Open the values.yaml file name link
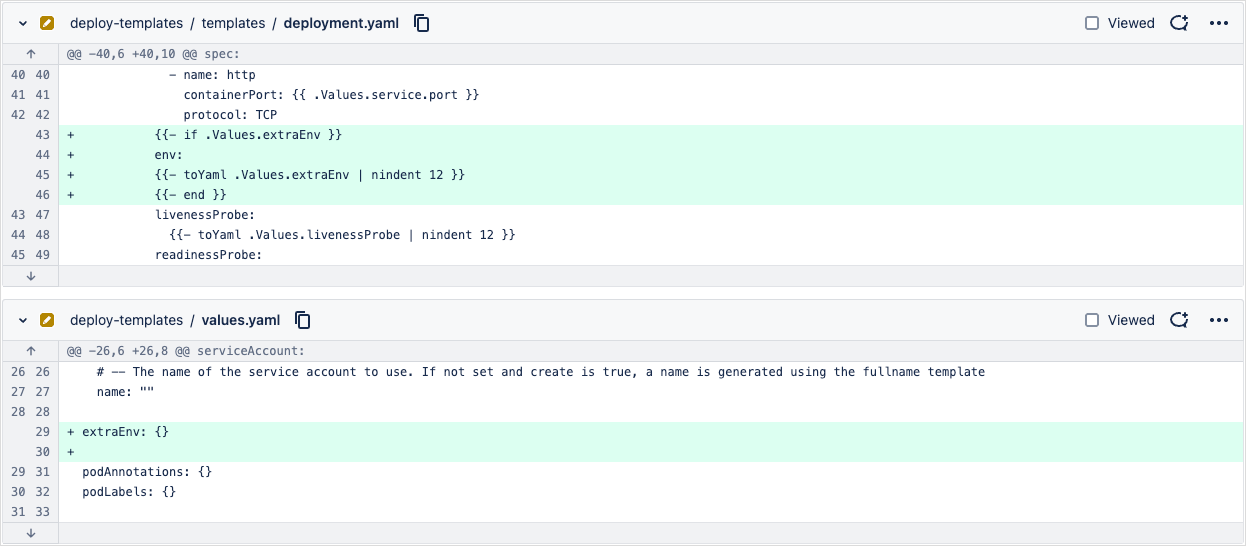Screen dimensions: 1246x546 tap(241, 320)
